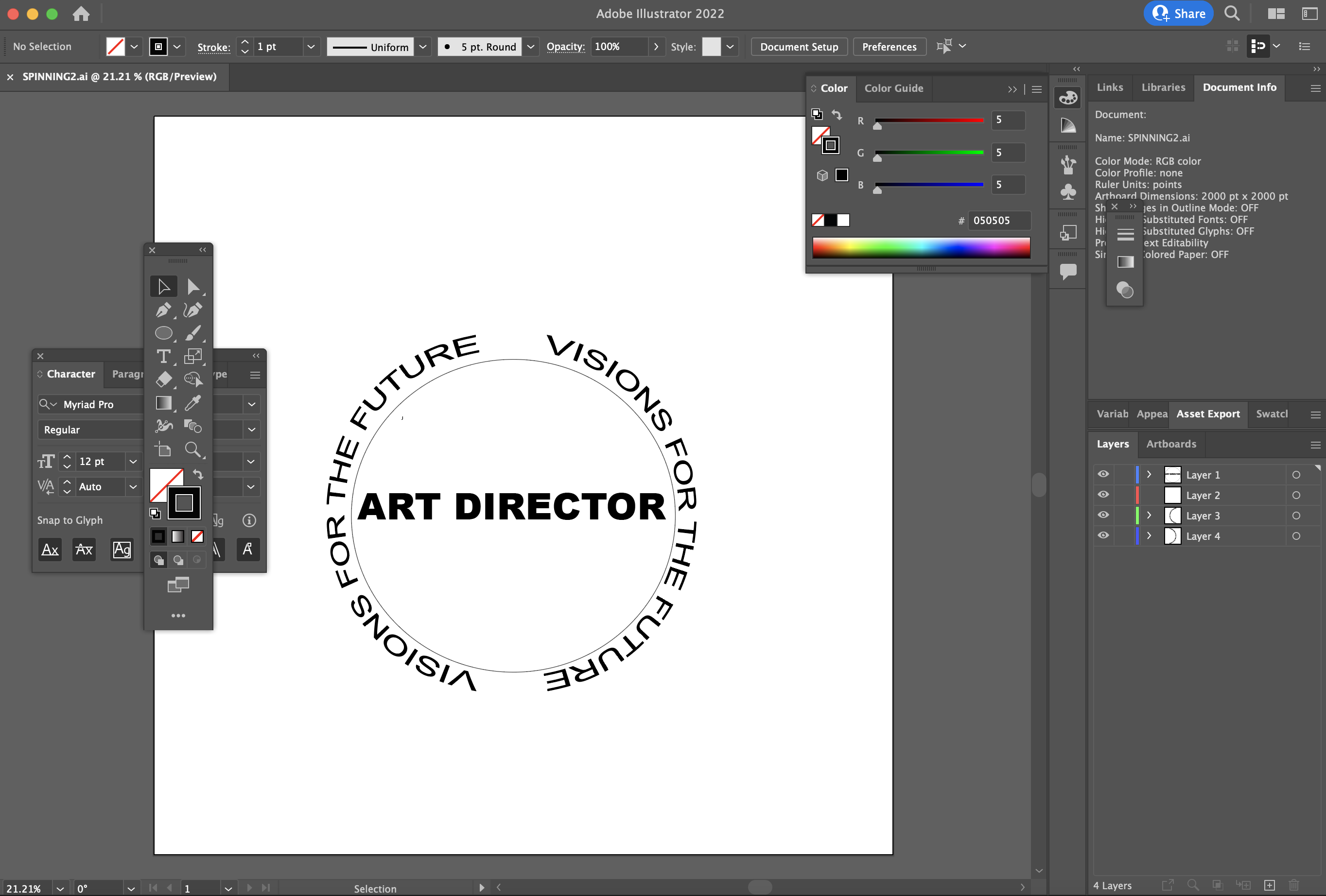Toggle visibility of Layer 4
This screenshot has height=896, width=1326.
[x=1102, y=536]
